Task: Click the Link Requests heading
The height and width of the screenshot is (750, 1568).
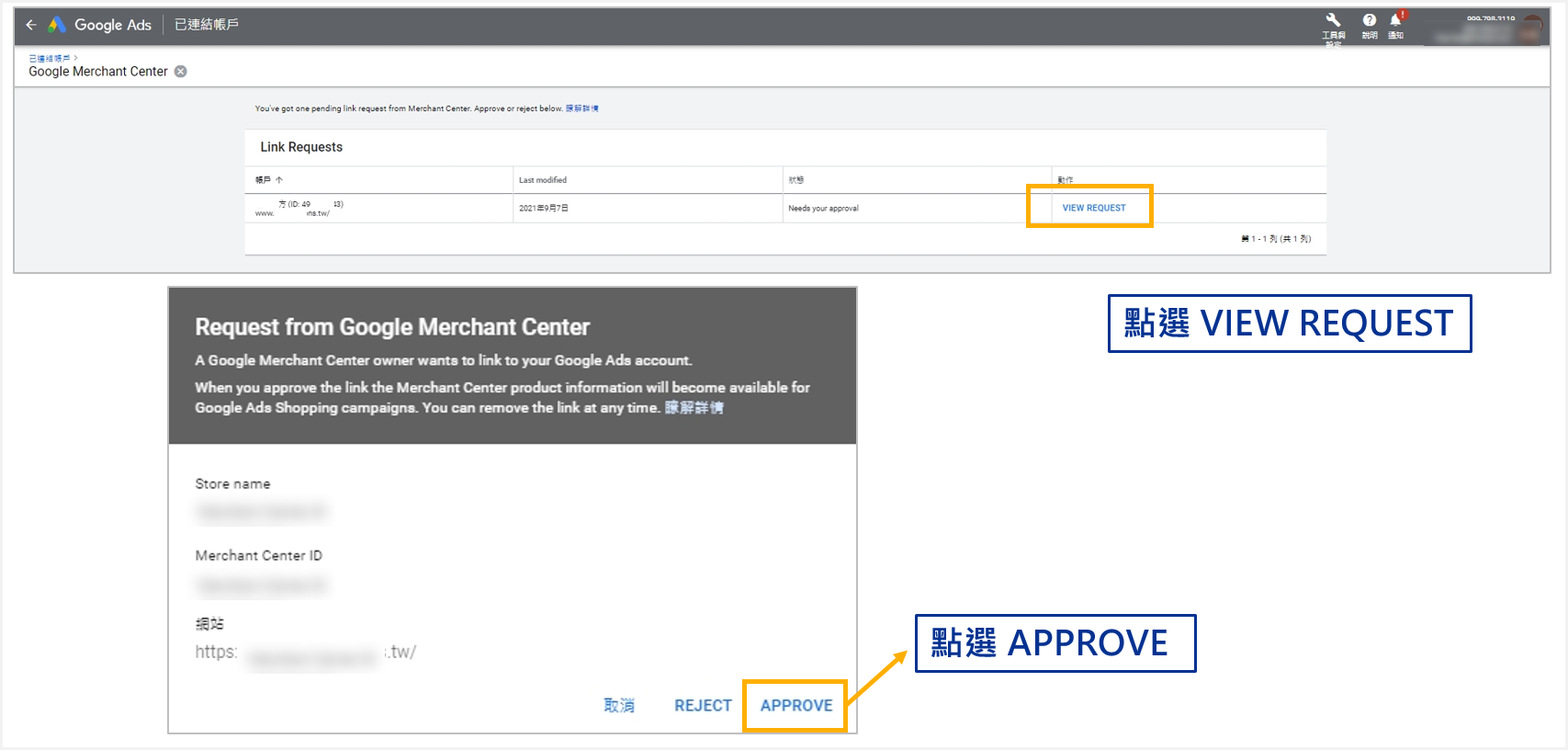Action: tap(301, 147)
